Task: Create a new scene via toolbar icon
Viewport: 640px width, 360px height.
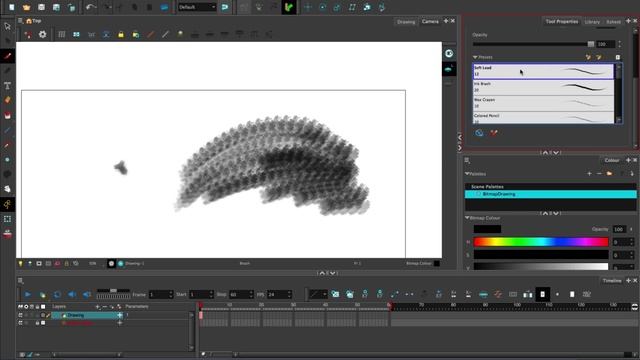Action: pos(11,7)
